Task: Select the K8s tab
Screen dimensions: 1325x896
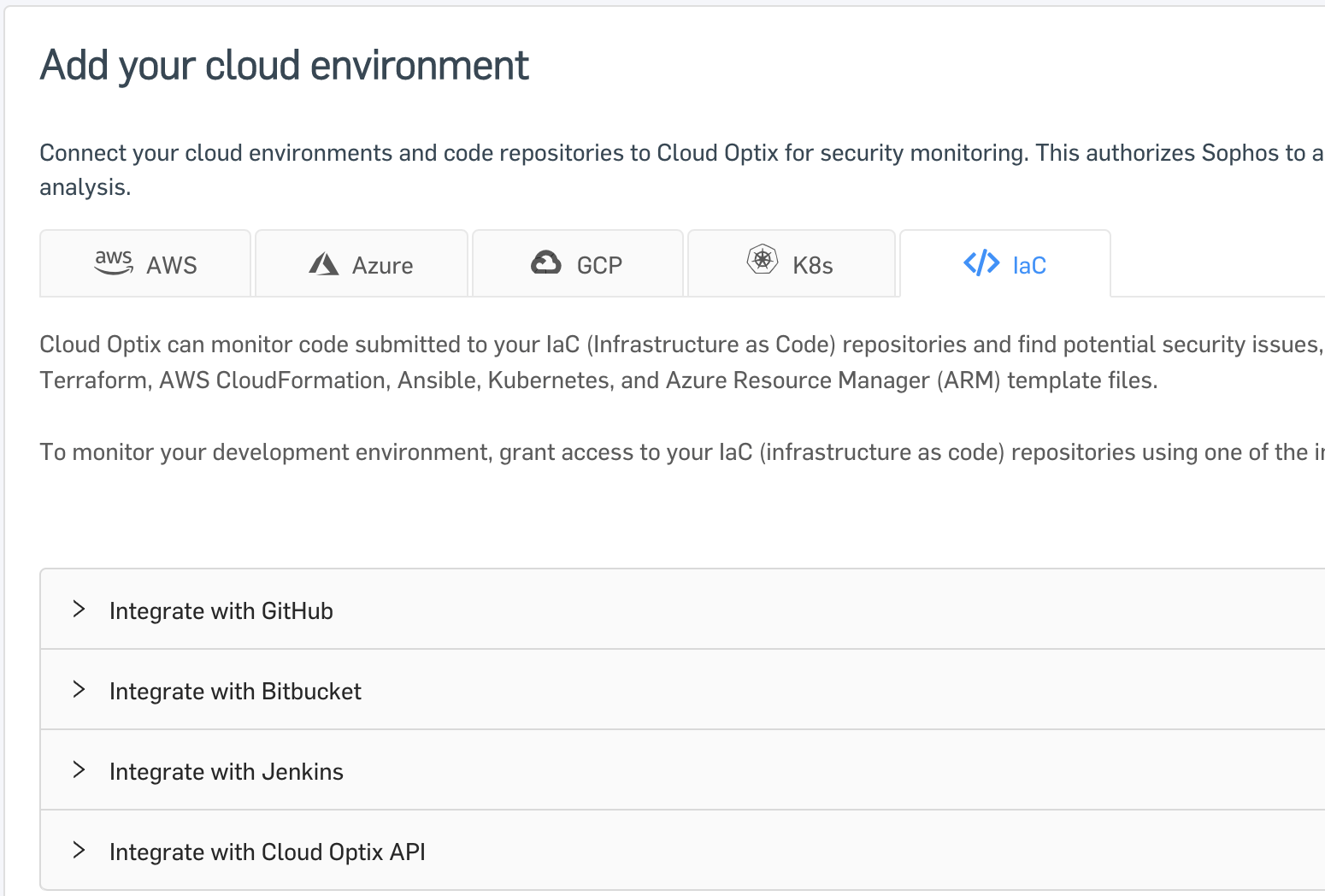Action: click(x=791, y=263)
